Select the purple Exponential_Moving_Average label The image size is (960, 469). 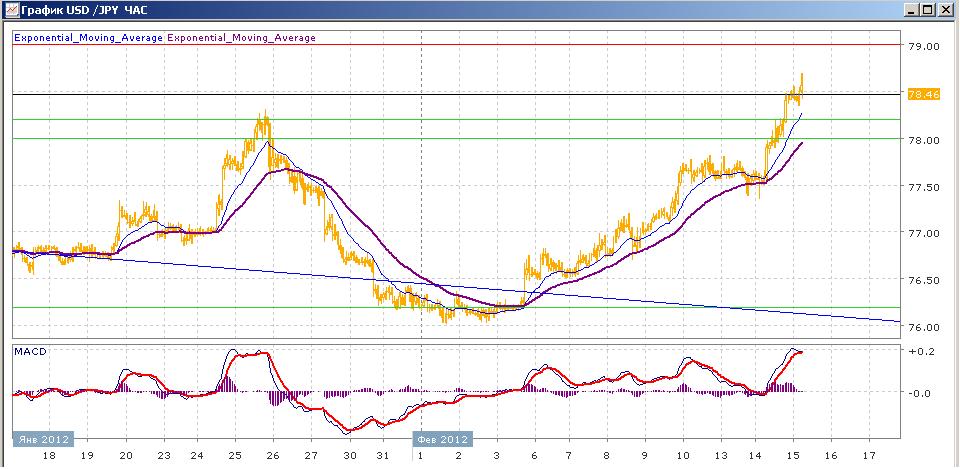coord(241,38)
